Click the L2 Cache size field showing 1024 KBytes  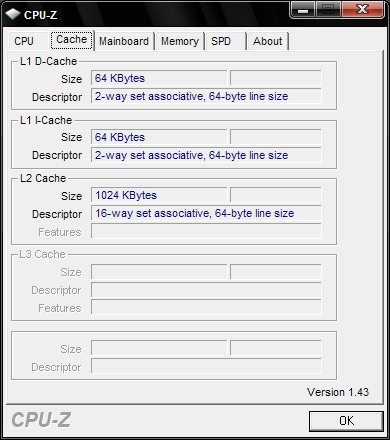159,195
